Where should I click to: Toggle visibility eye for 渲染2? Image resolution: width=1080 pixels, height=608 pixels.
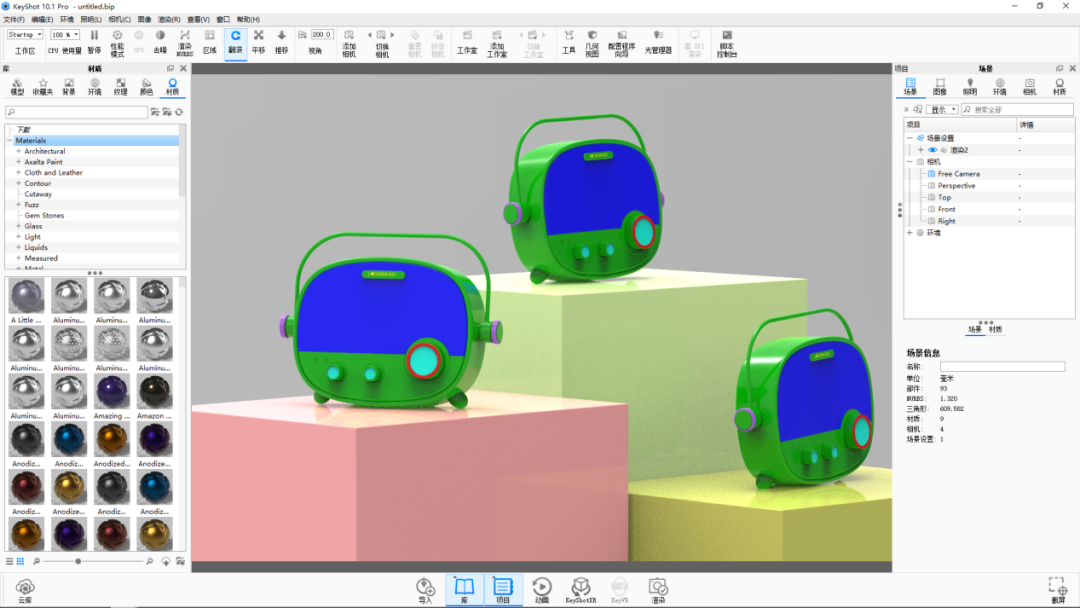click(933, 150)
